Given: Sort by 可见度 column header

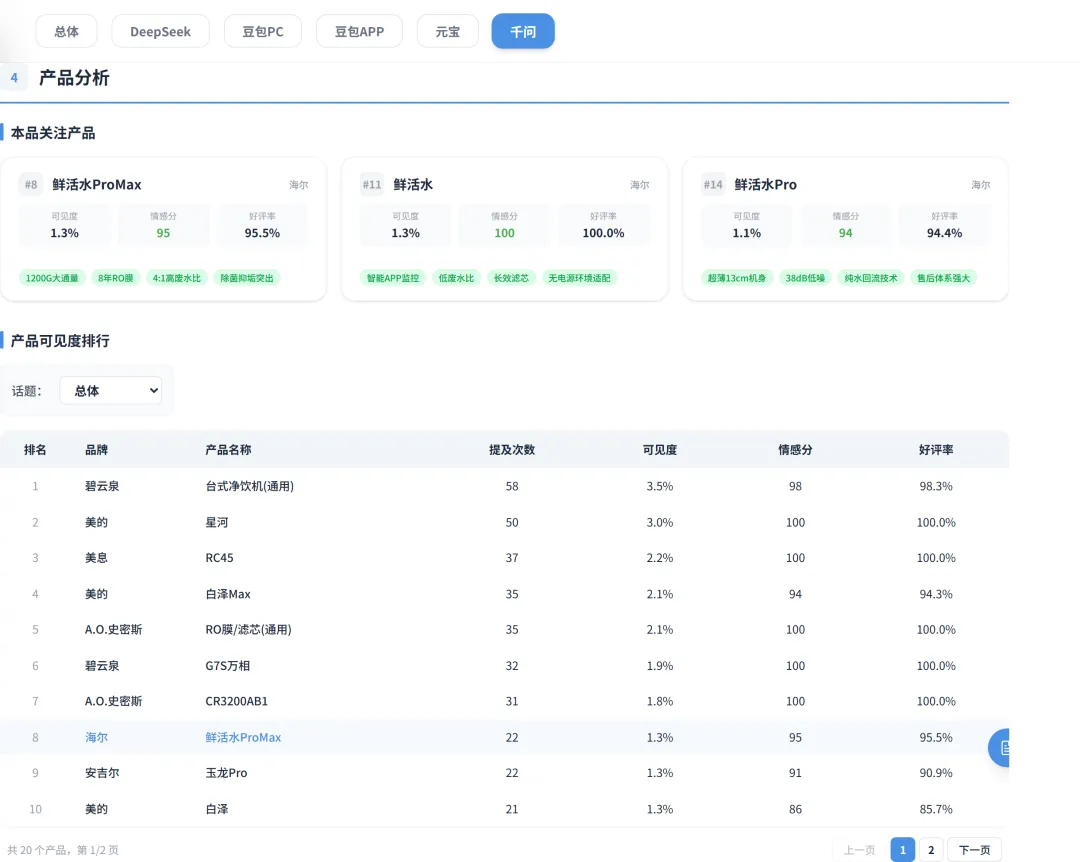Looking at the screenshot, I should point(659,450).
